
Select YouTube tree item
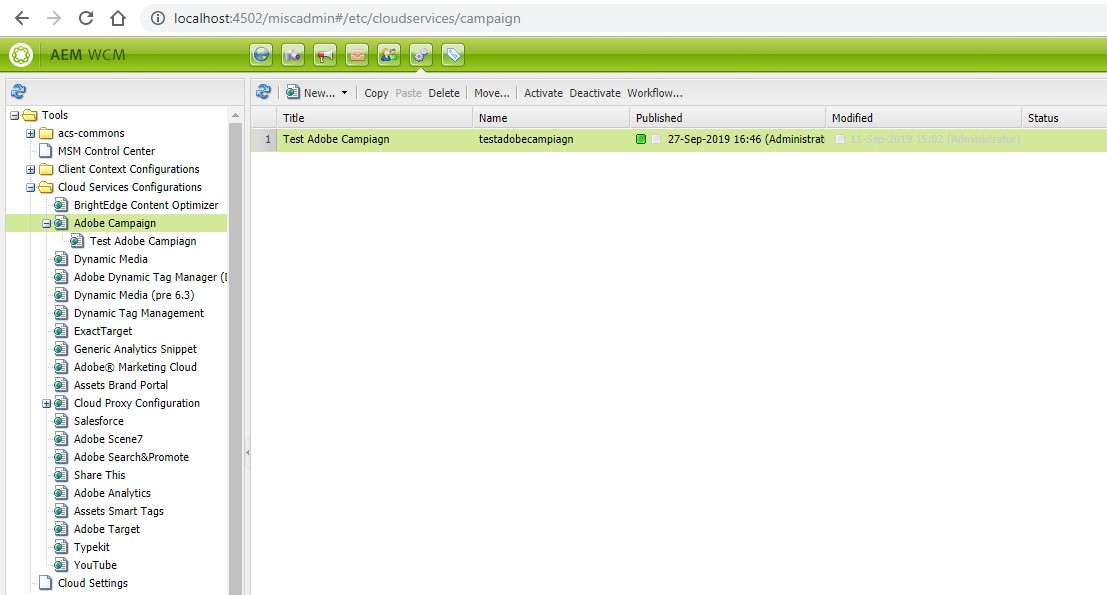pos(95,565)
